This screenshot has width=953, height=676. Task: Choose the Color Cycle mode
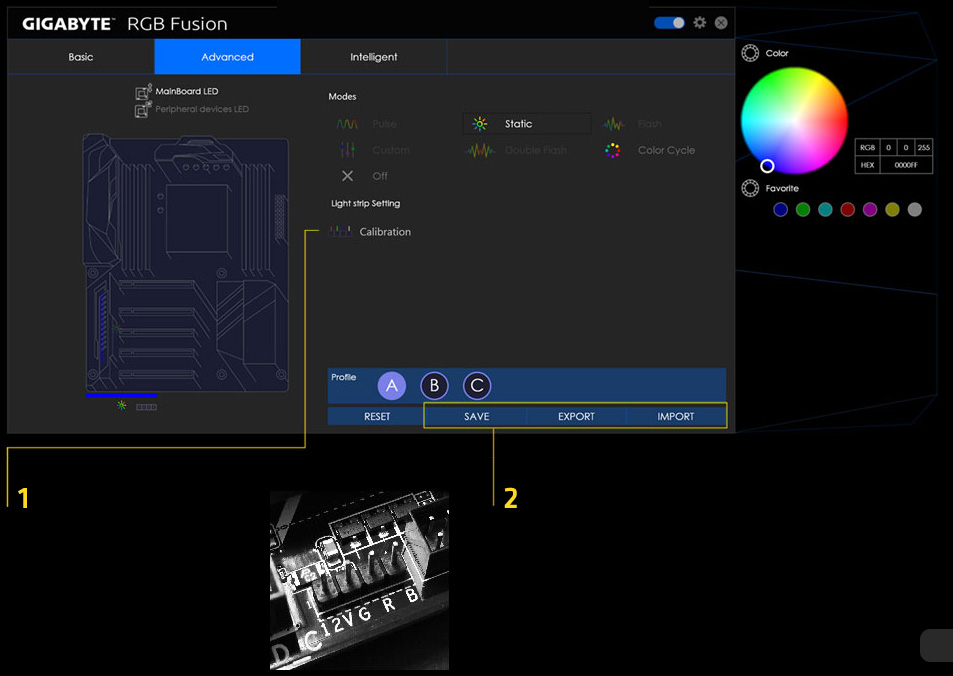tap(650, 150)
